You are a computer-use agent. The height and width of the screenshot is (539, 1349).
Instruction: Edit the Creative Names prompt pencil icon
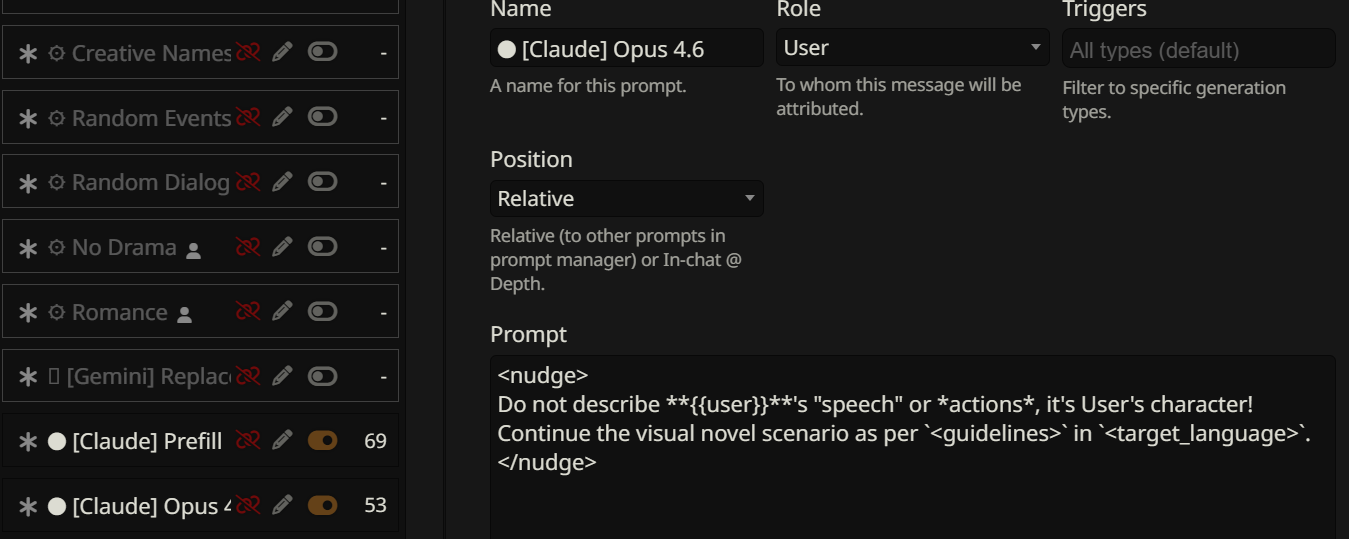(283, 52)
